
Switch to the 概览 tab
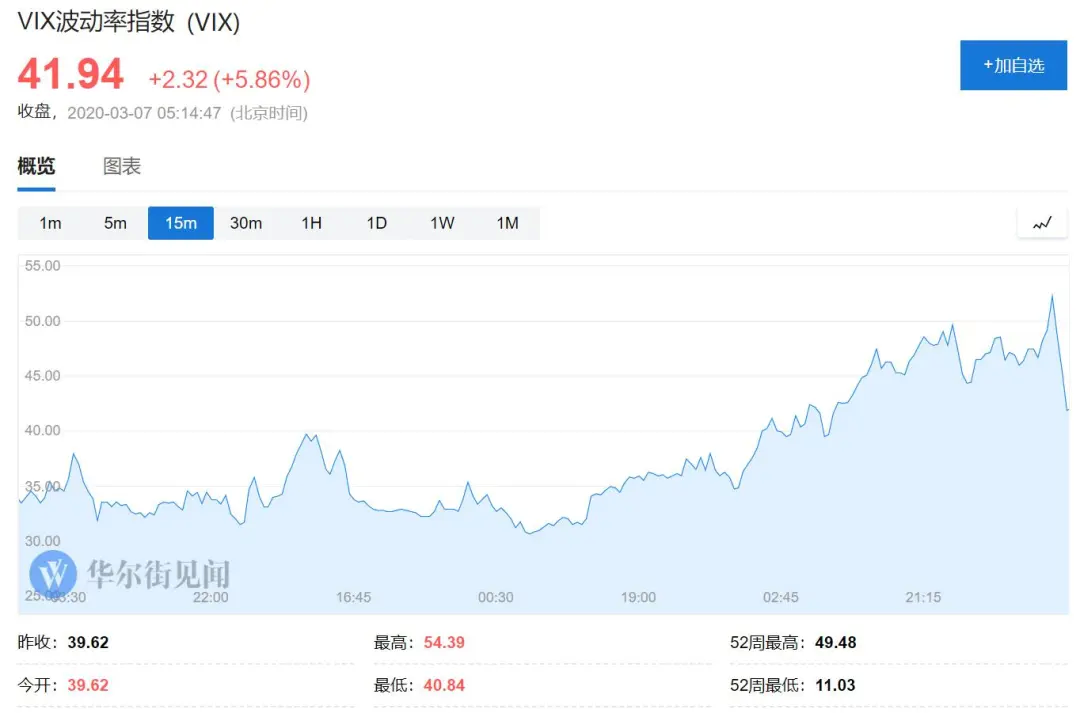36,166
